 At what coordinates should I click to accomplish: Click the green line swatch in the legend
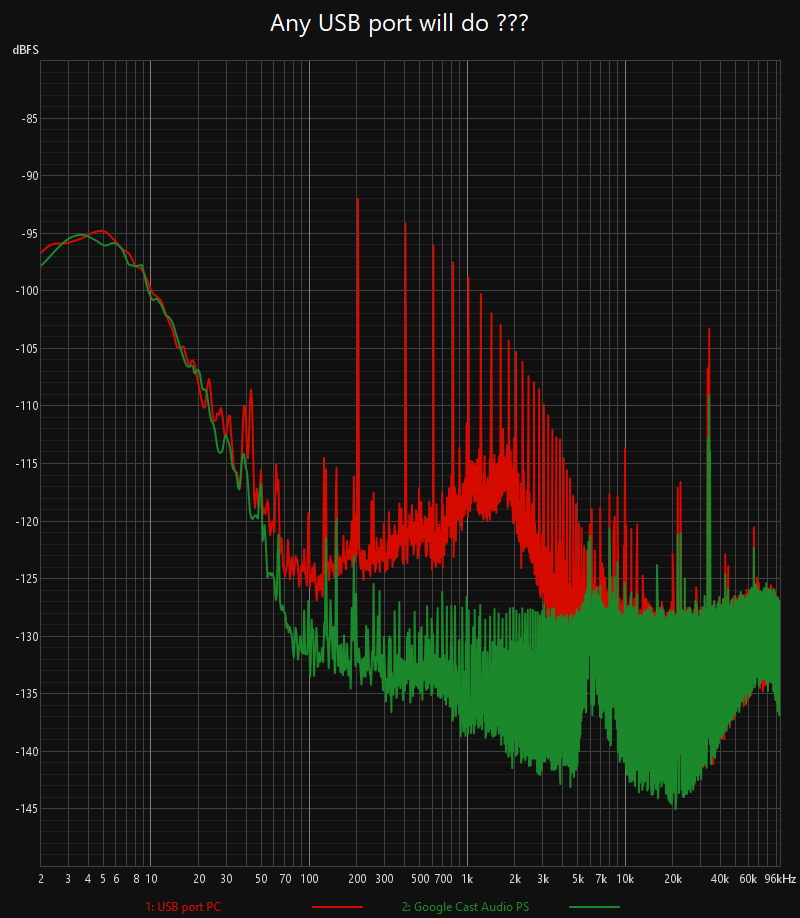594,907
